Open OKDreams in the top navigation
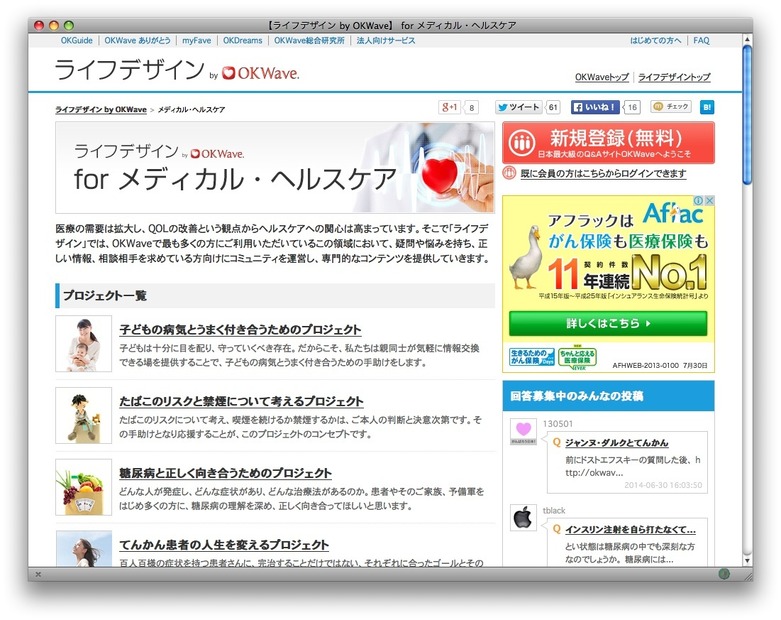 (243, 40)
